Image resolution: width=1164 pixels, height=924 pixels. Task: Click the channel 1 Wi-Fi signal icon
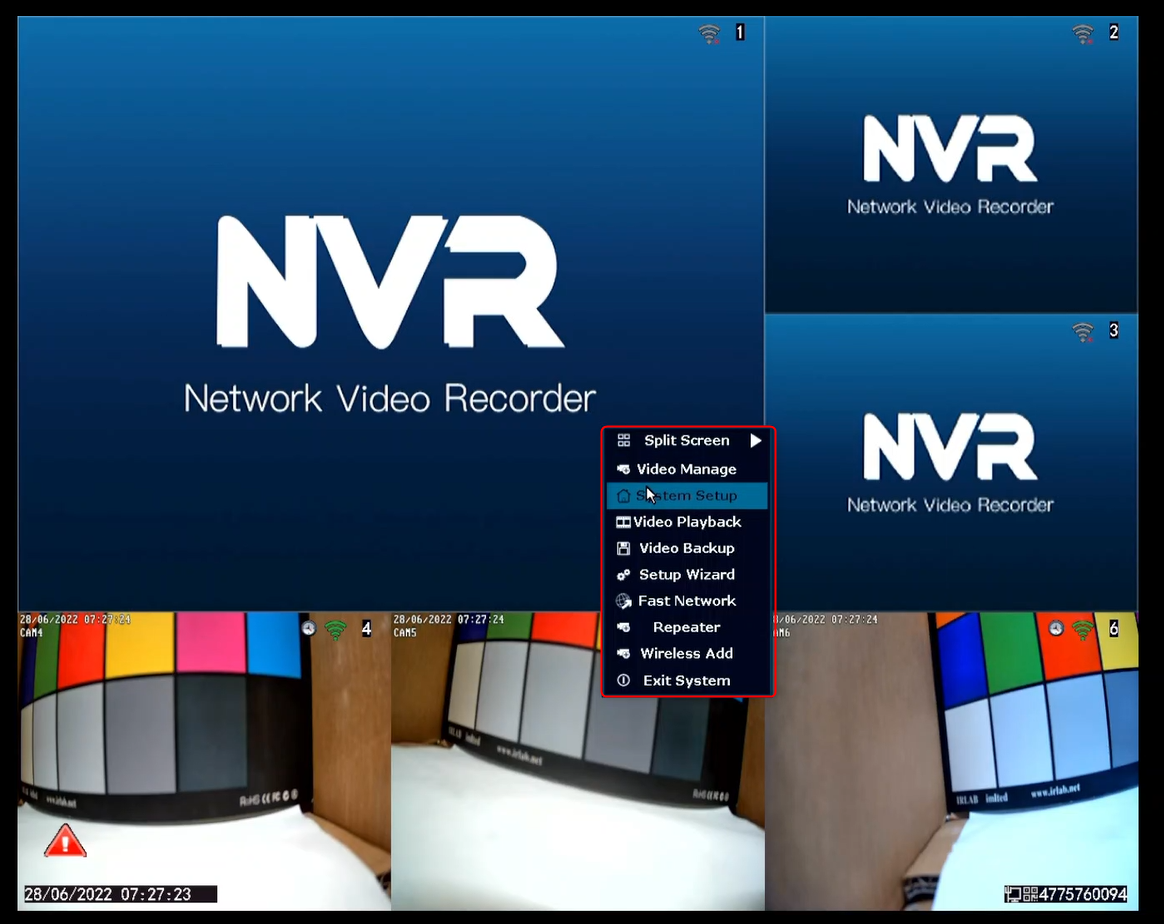point(710,33)
